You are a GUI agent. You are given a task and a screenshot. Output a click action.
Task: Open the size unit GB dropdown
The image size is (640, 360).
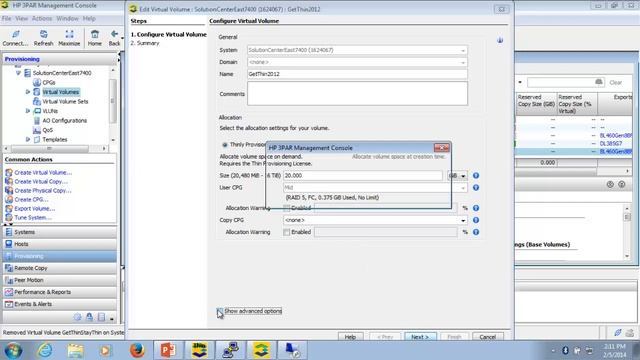pos(457,176)
